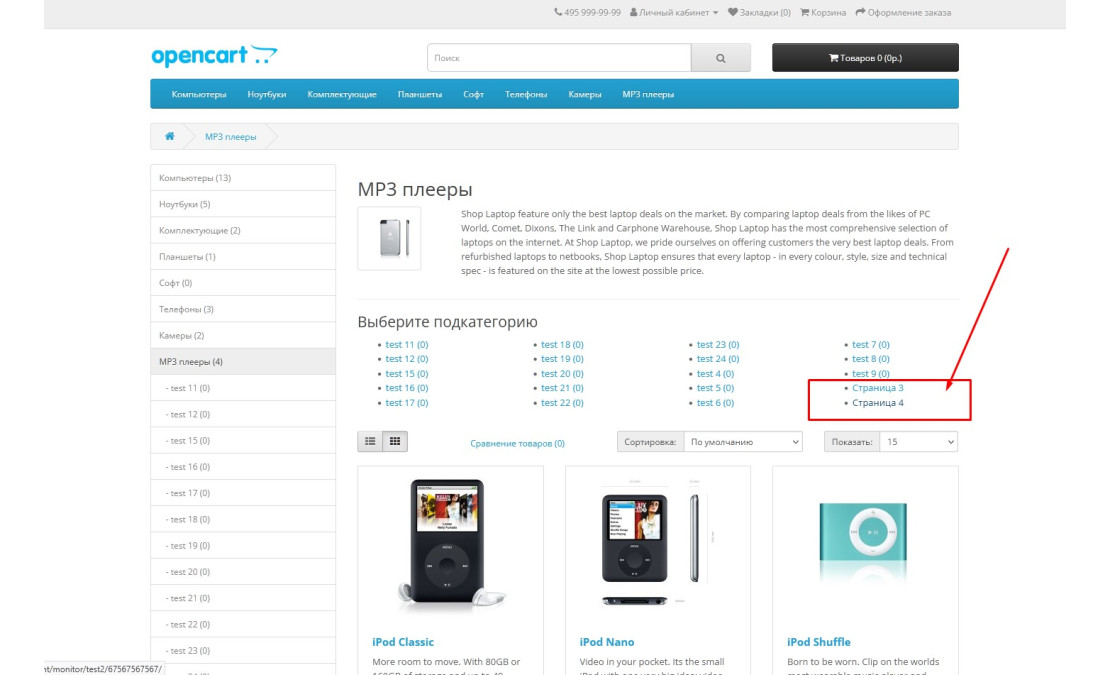
Task: Open sidebar subcategory - test 18 (0)
Action: (243, 519)
